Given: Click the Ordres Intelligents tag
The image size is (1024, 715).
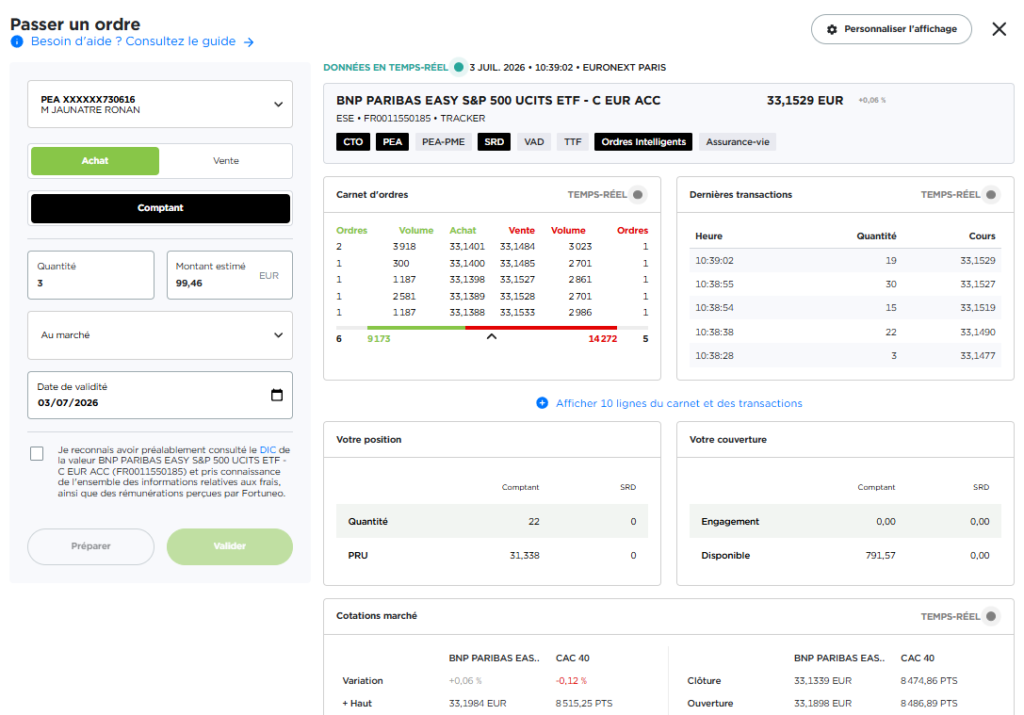Looking at the screenshot, I should coord(643,142).
